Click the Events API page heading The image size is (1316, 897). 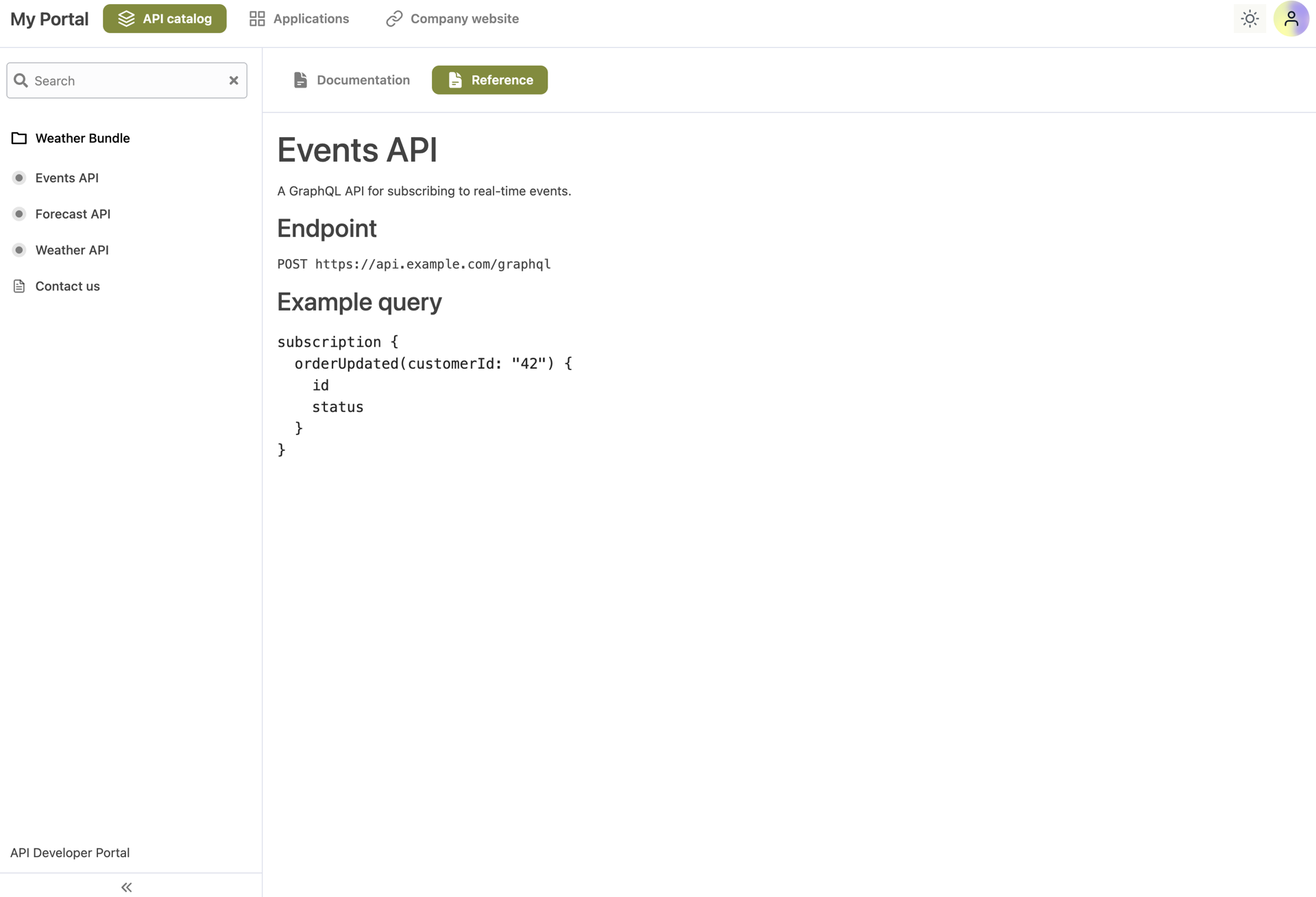point(357,149)
